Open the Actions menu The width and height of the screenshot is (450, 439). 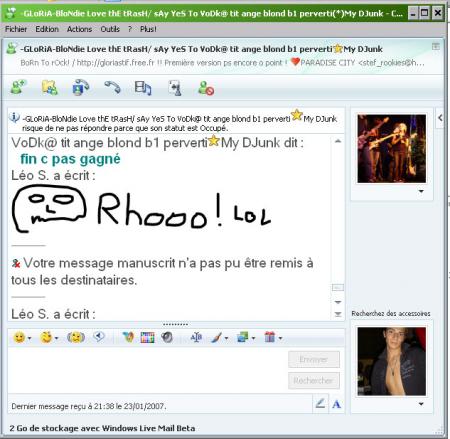click(x=79, y=29)
